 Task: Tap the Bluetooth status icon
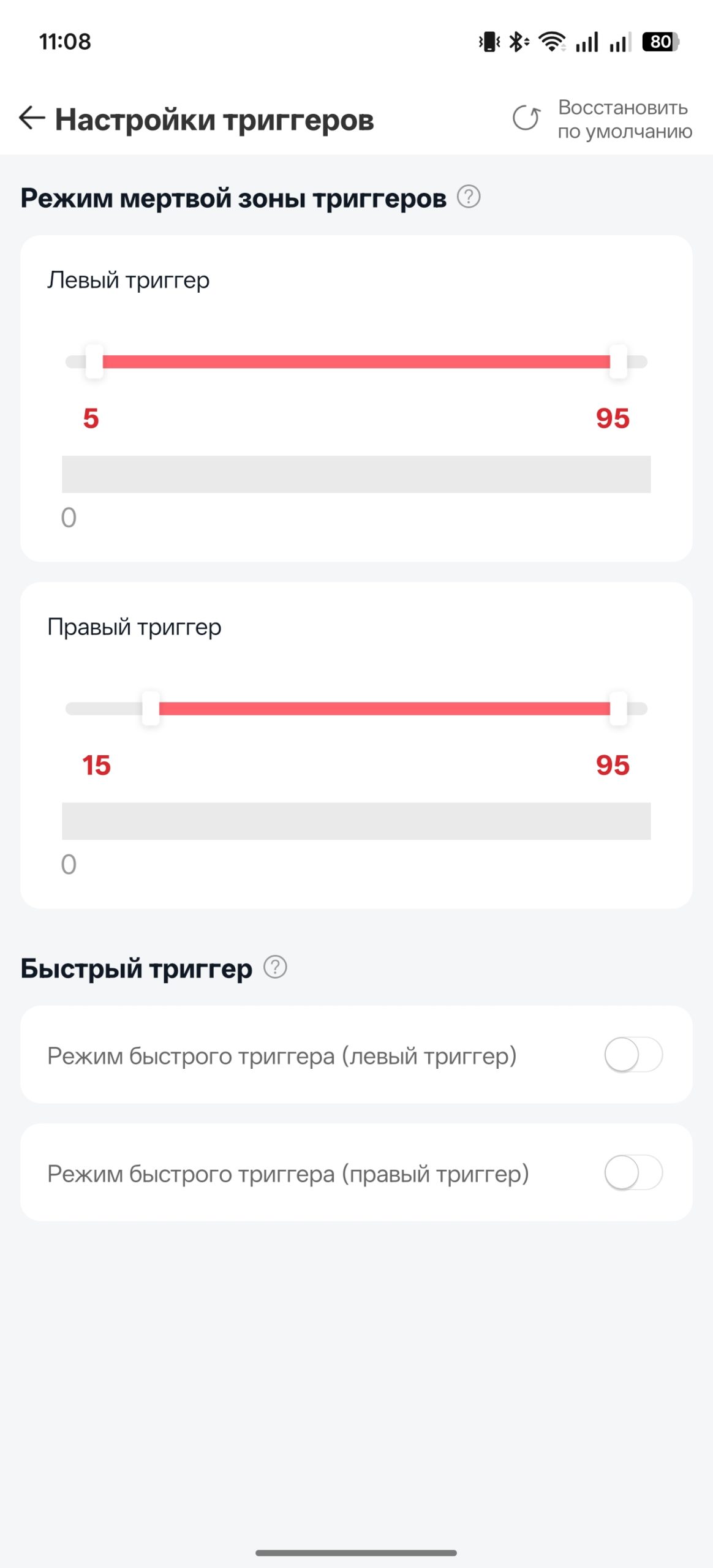click(x=519, y=42)
